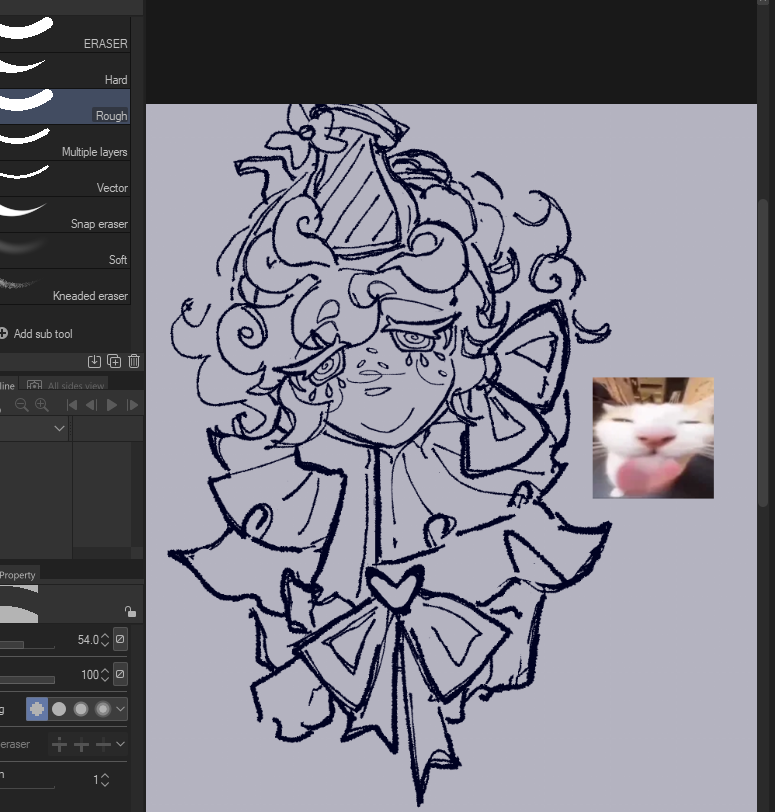Viewport: 775px width, 812px height.
Task: Expand the anti-aliasing options dropdown
Action: click(x=121, y=709)
